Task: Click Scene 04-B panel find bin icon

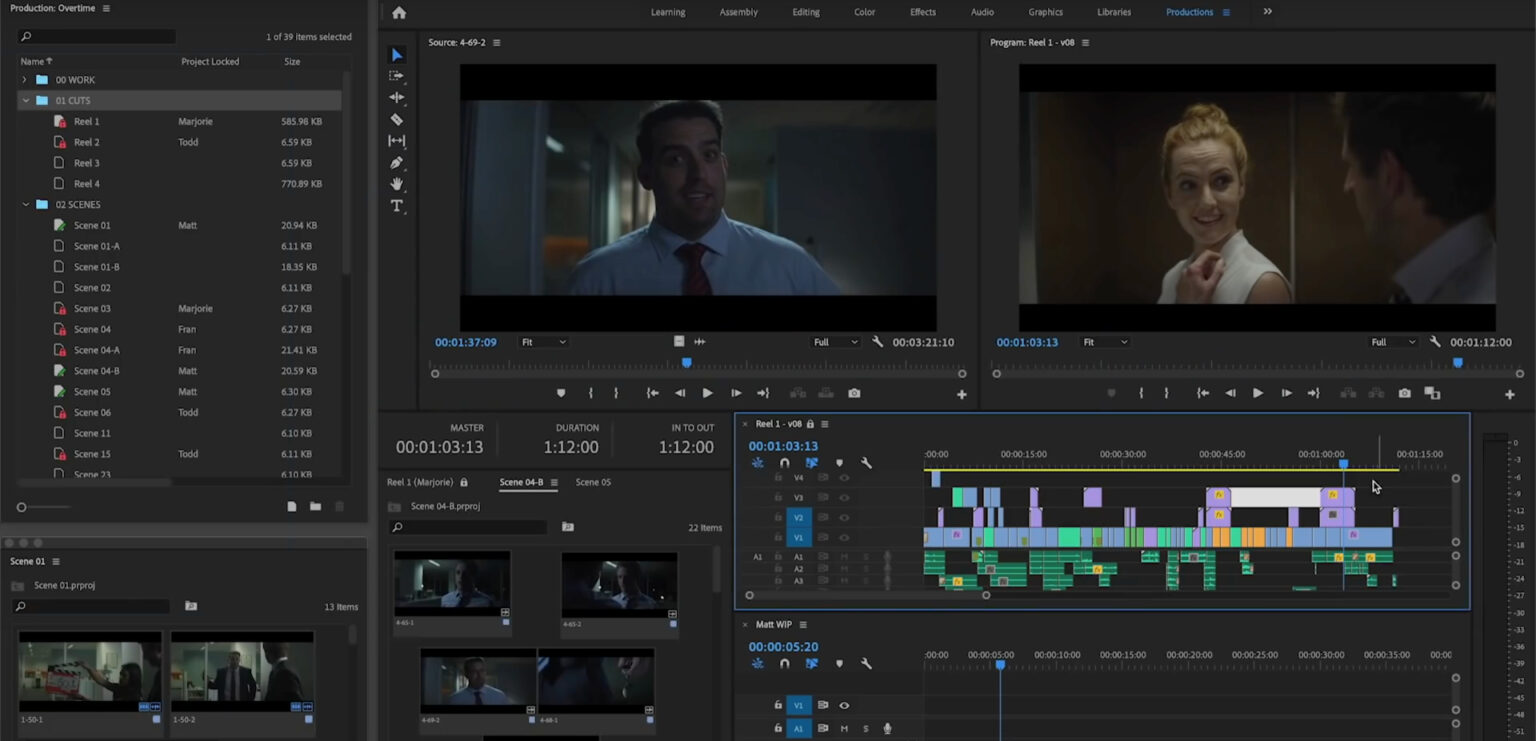Action: (568, 527)
